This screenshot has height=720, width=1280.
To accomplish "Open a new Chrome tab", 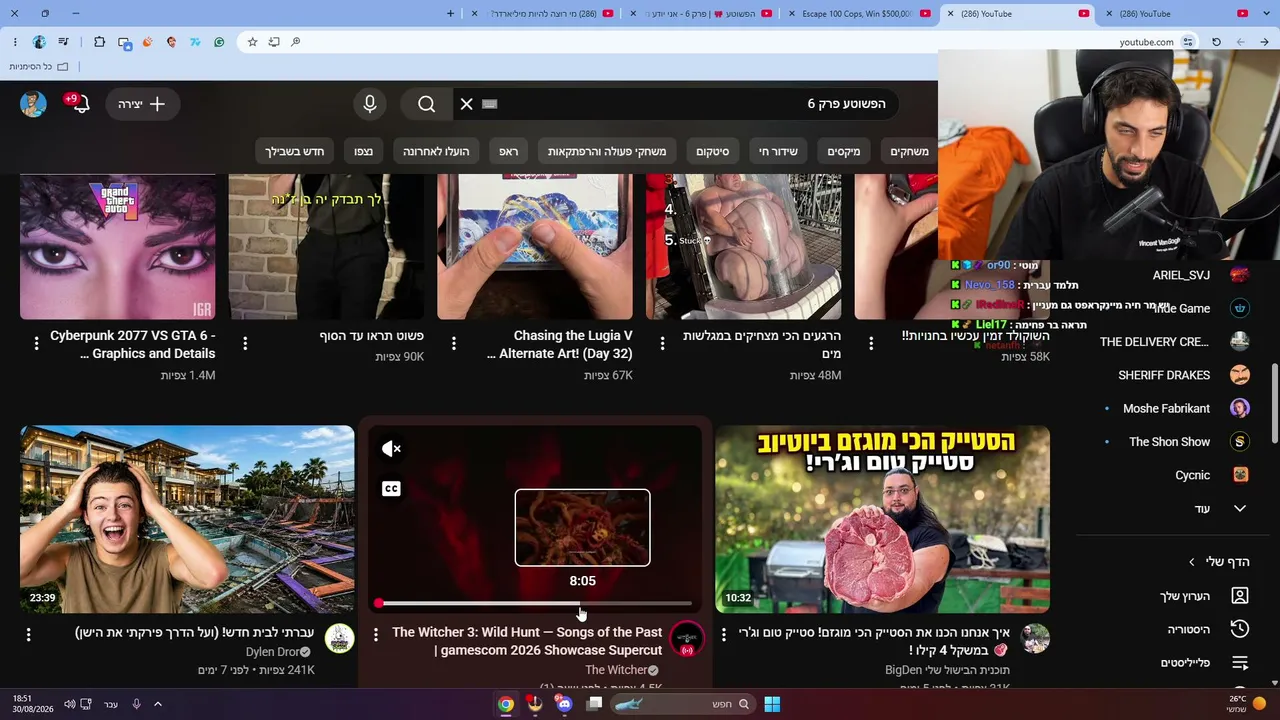I will point(450,13).
